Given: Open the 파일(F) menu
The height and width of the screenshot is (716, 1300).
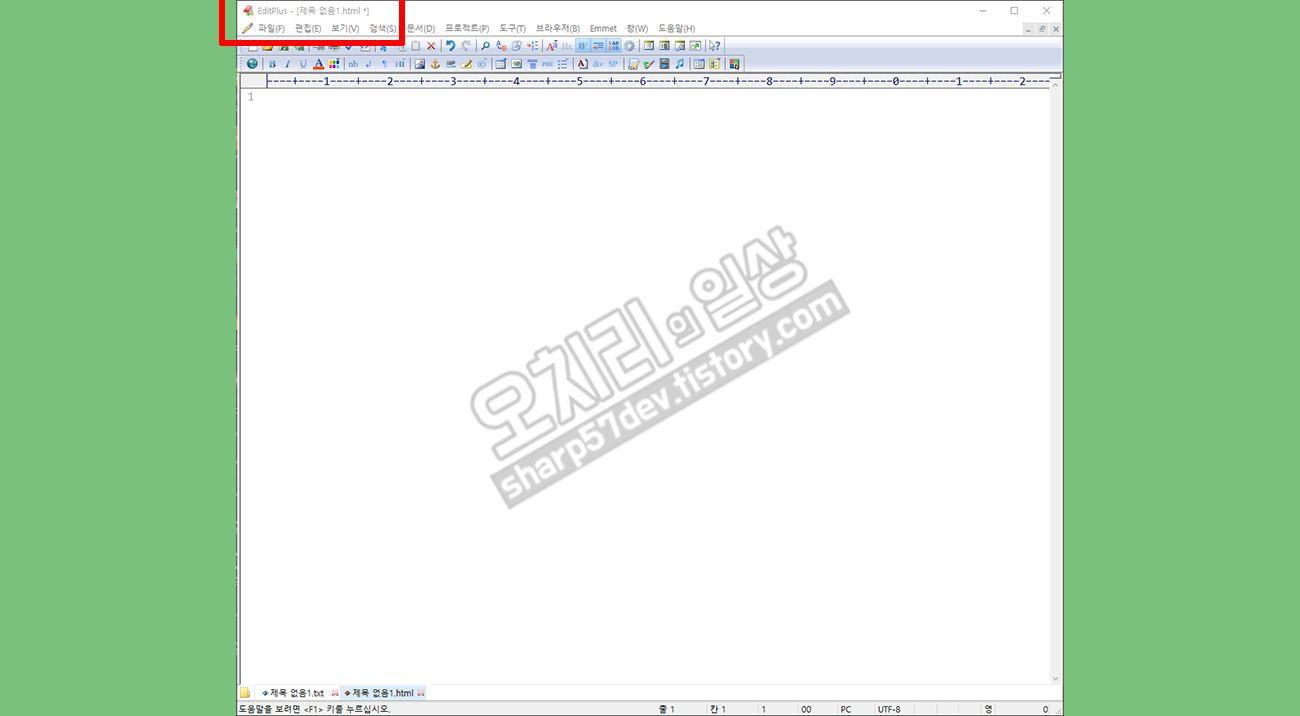Looking at the screenshot, I should [x=271, y=28].
